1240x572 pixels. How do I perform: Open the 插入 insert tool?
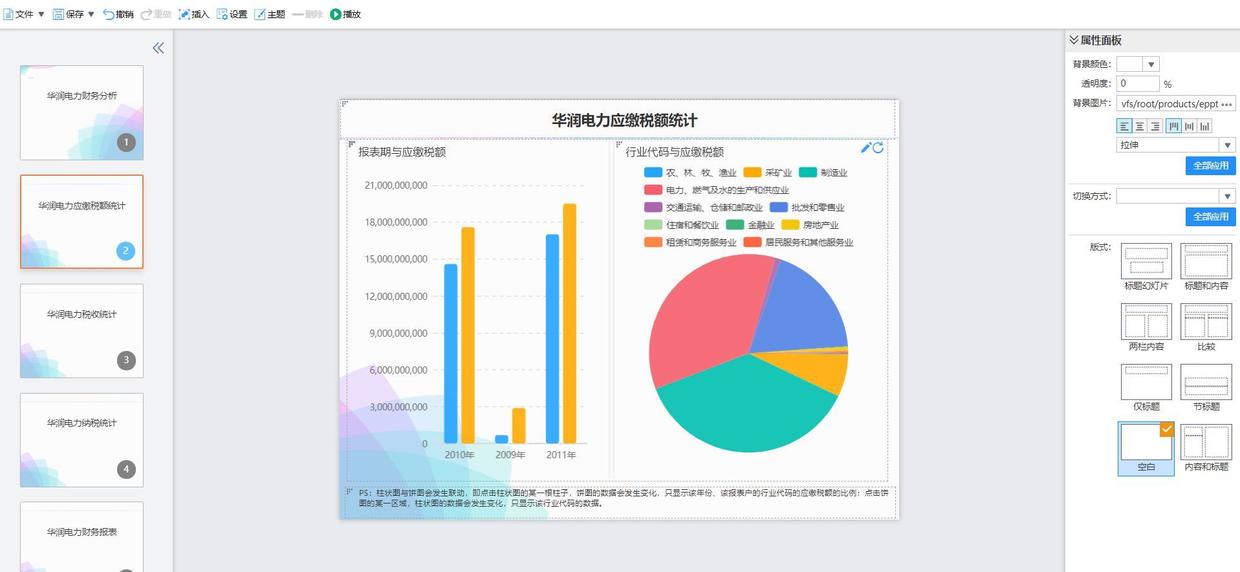pos(184,14)
